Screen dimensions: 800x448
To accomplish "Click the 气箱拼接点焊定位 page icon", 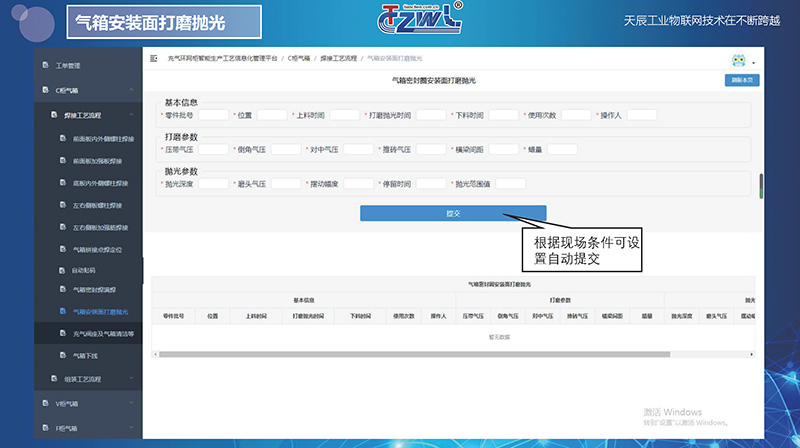I will click(63, 249).
